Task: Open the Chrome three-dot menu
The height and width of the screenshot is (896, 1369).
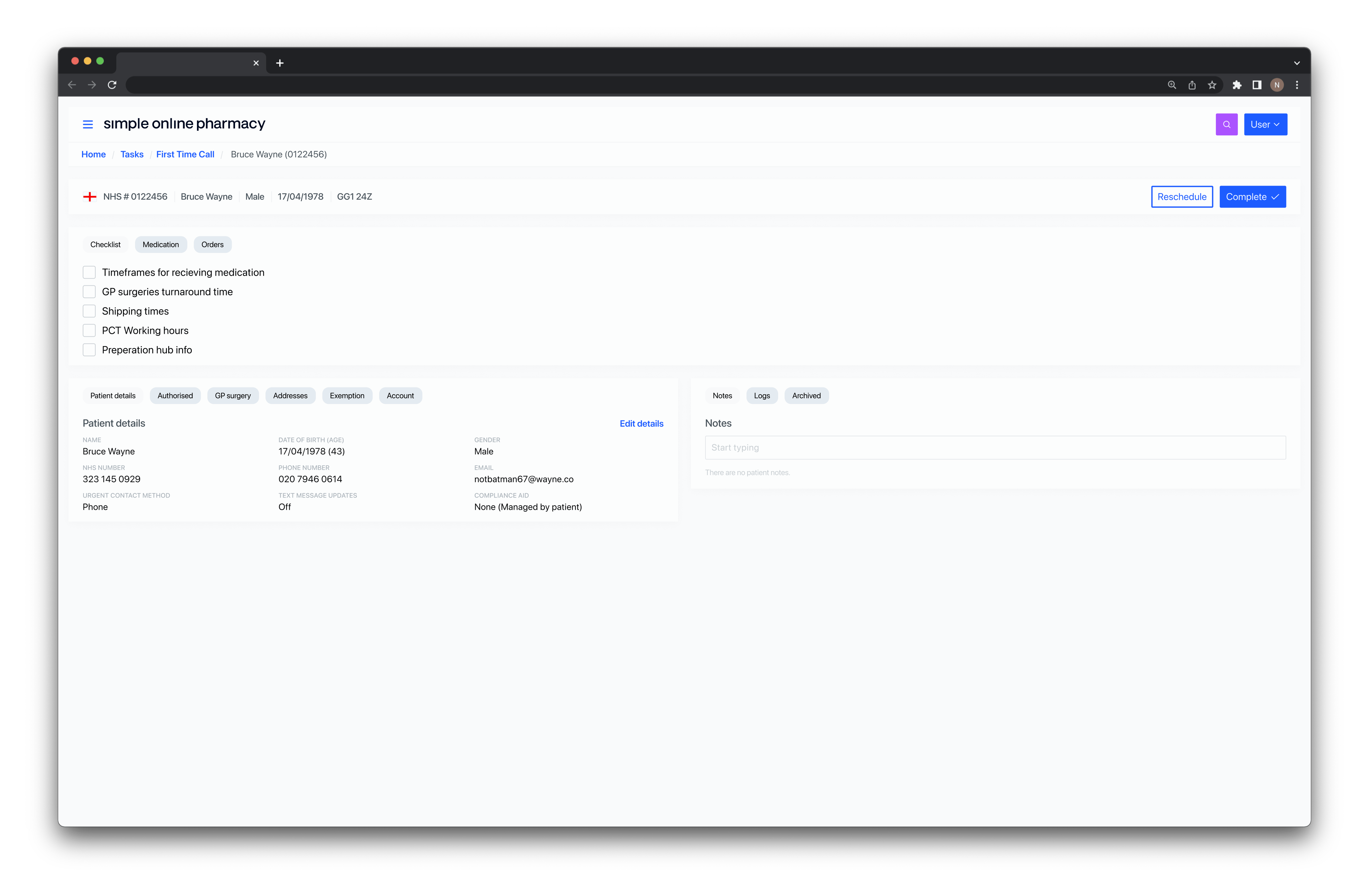Action: 1297,85
